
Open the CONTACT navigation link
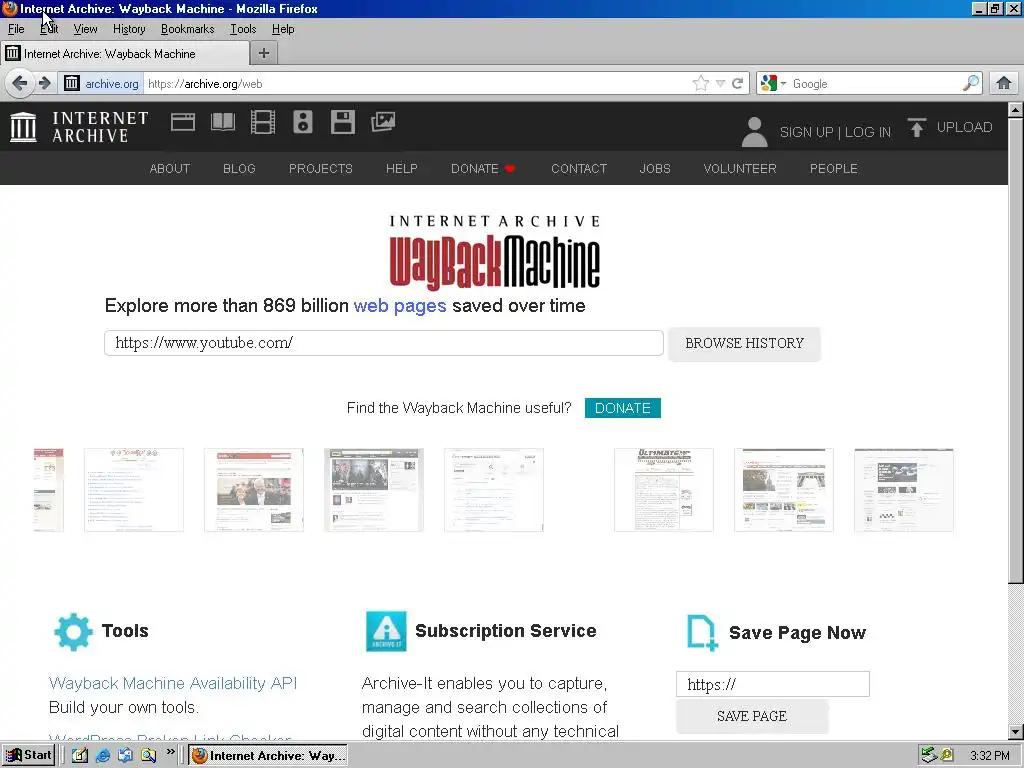[x=579, y=168]
